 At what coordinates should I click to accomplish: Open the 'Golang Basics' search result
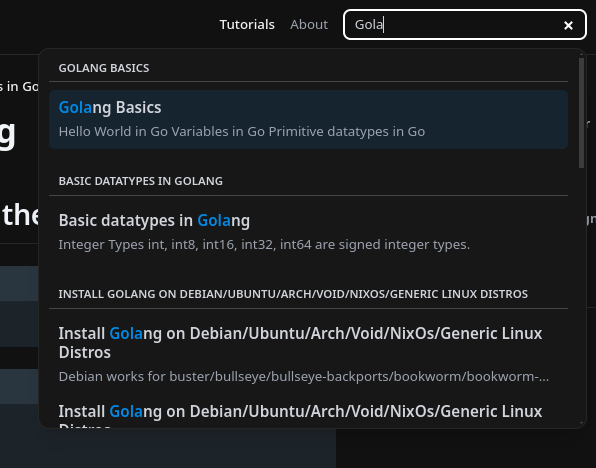(308, 119)
